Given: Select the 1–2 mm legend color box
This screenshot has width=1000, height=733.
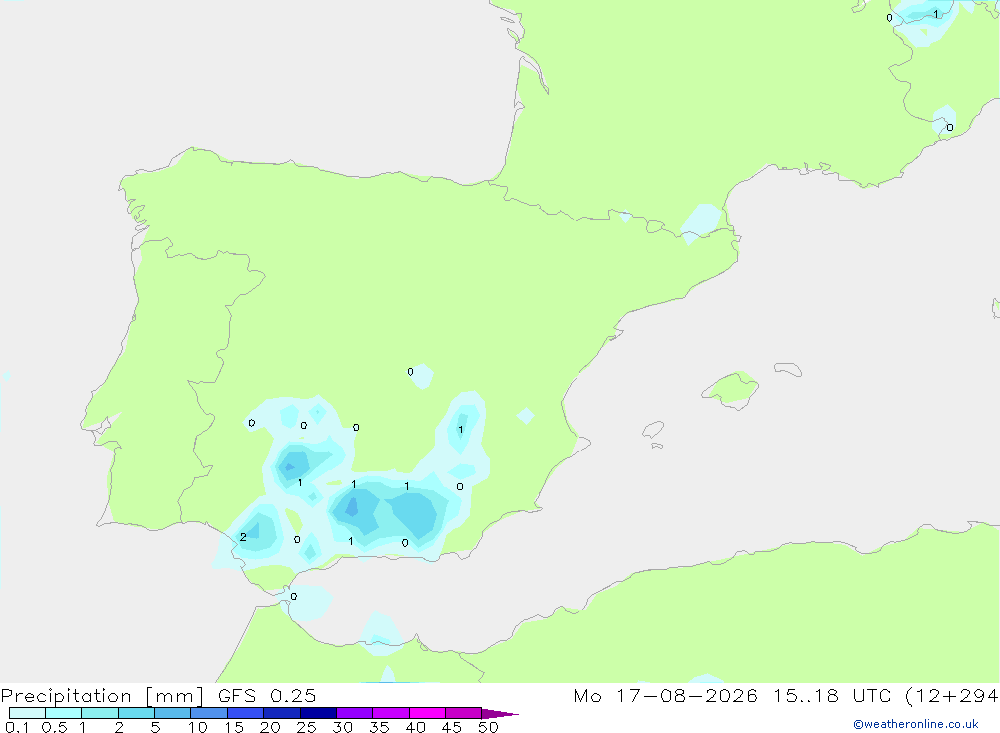Looking at the screenshot, I should click(100, 713).
